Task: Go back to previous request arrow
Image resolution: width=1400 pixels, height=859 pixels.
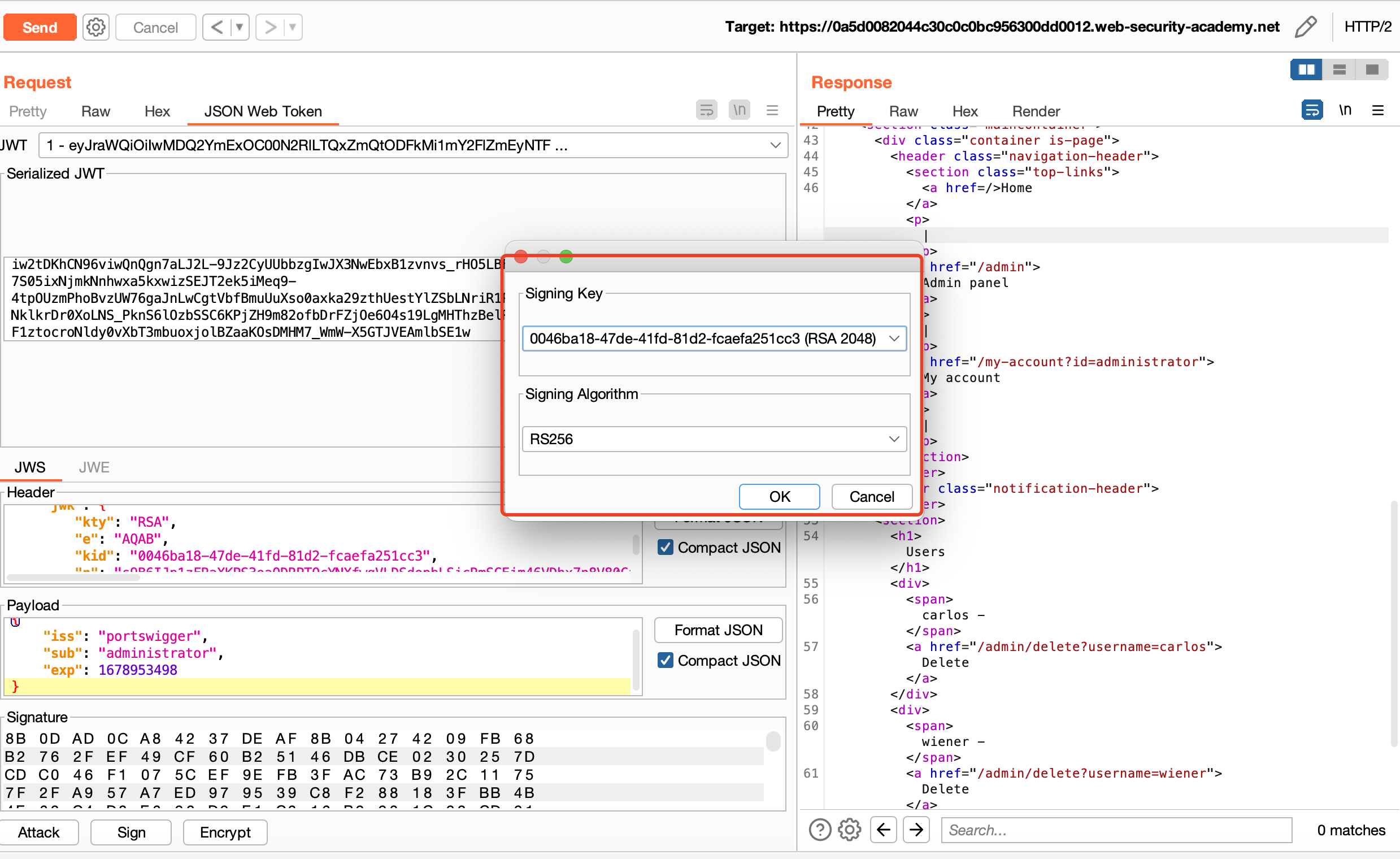Action: [216, 27]
